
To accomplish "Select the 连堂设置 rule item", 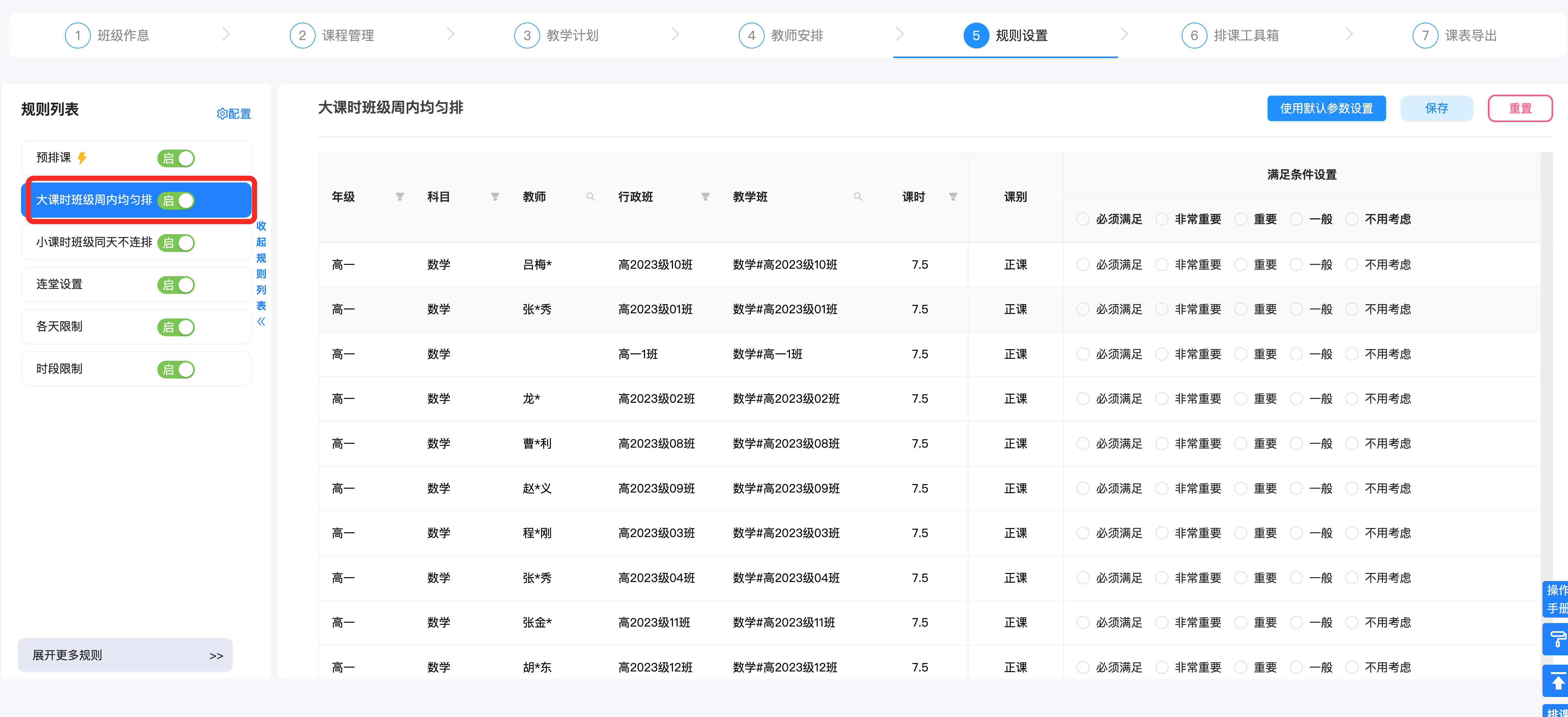I will 136,285.
